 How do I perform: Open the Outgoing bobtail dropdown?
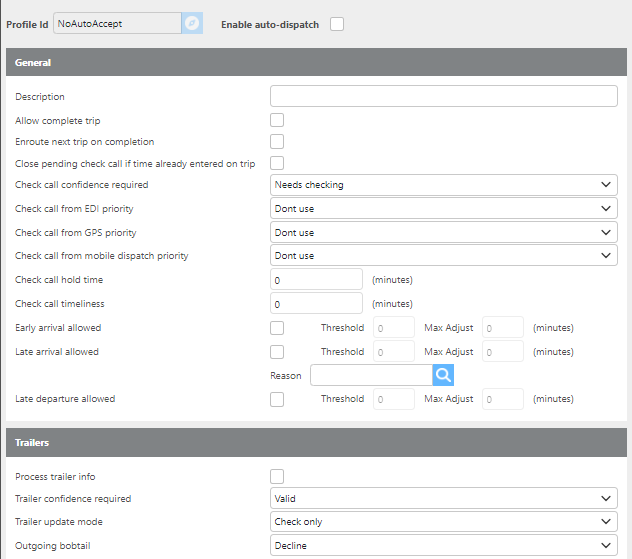pyautogui.click(x=444, y=545)
